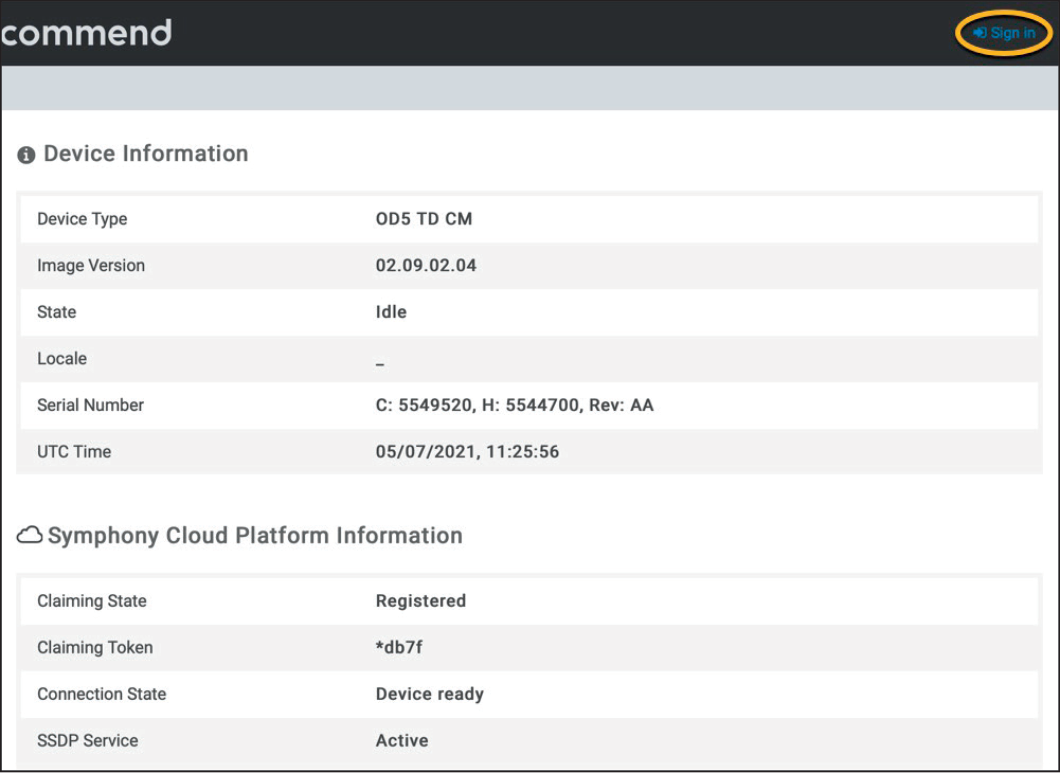The width and height of the screenshot is (1060, 774).
Task: Click the info icon beside Device Information
Action: (27, 155)
